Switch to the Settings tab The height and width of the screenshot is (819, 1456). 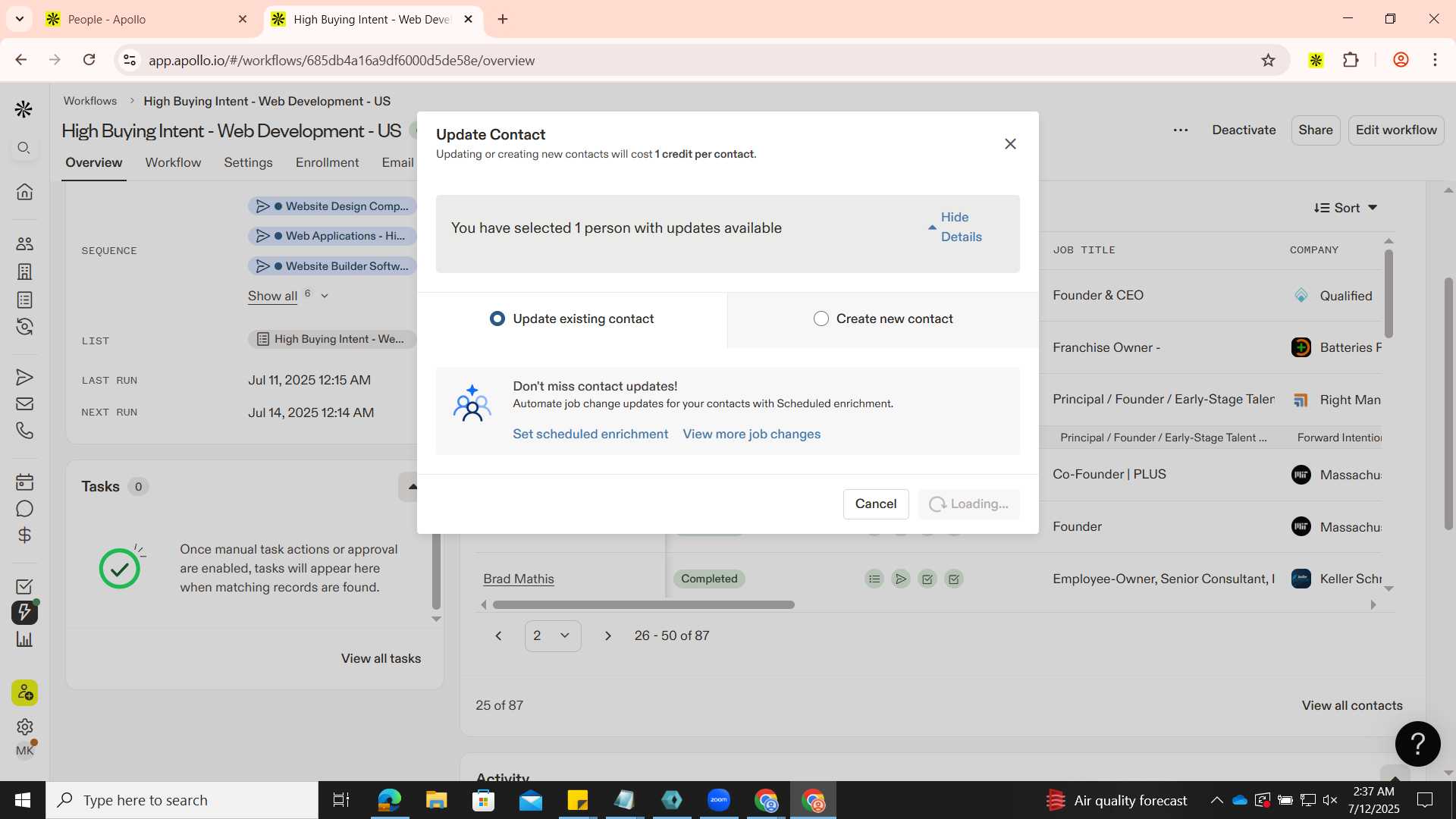pos(248,163)
